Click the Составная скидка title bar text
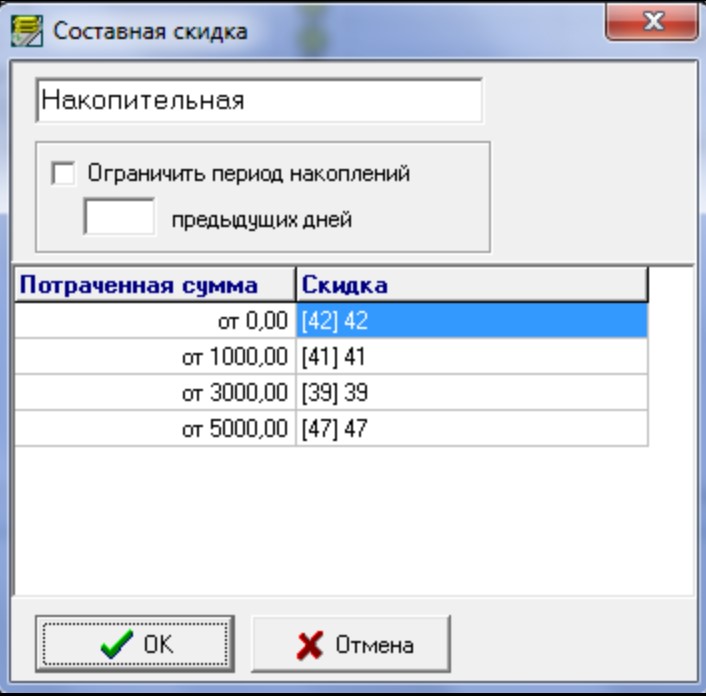 pyautogui.click(x=150, y=31)
